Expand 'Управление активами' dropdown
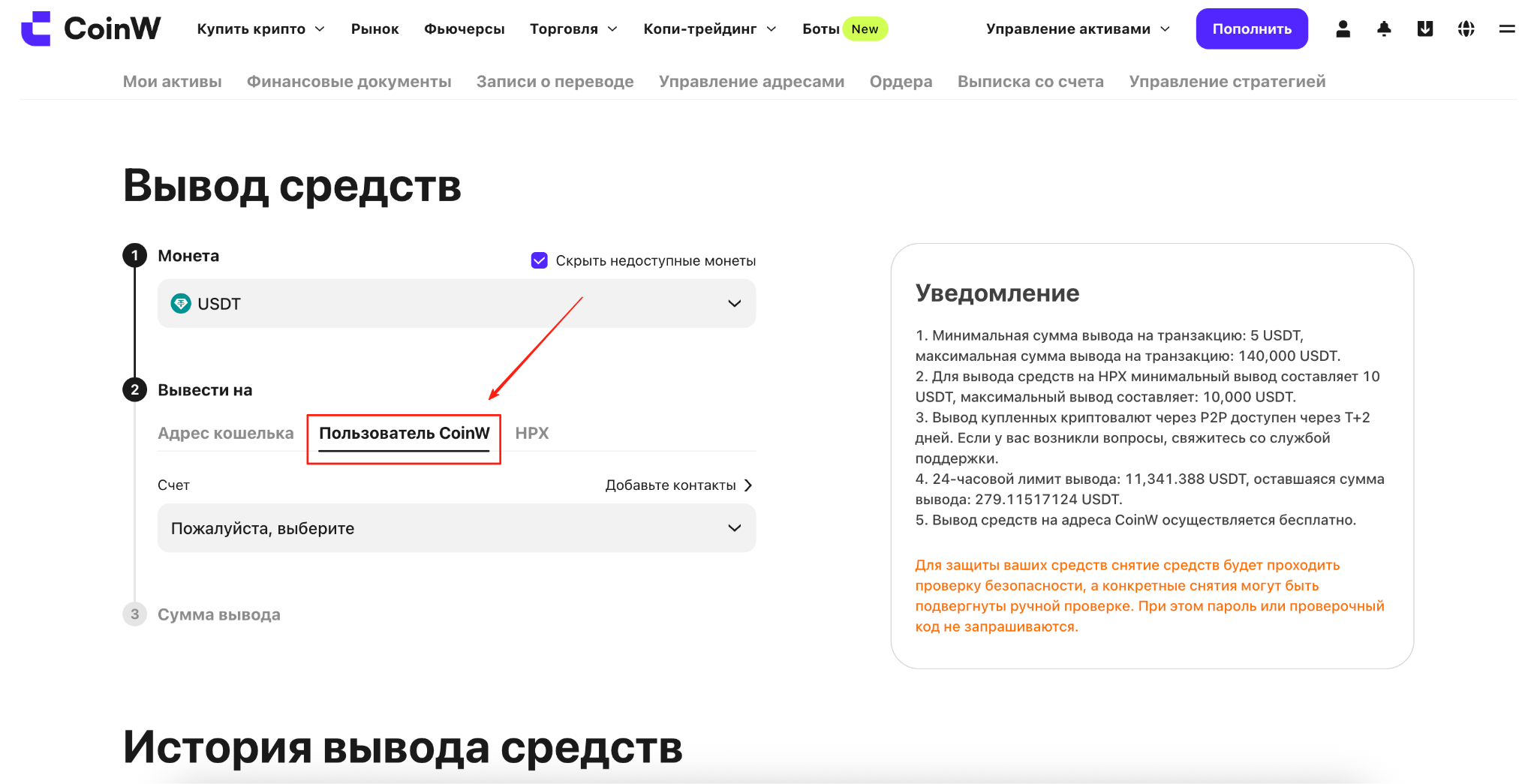Image resolution: width=1537 pixels, height=784 pixels. click(x=1078, y=29)
